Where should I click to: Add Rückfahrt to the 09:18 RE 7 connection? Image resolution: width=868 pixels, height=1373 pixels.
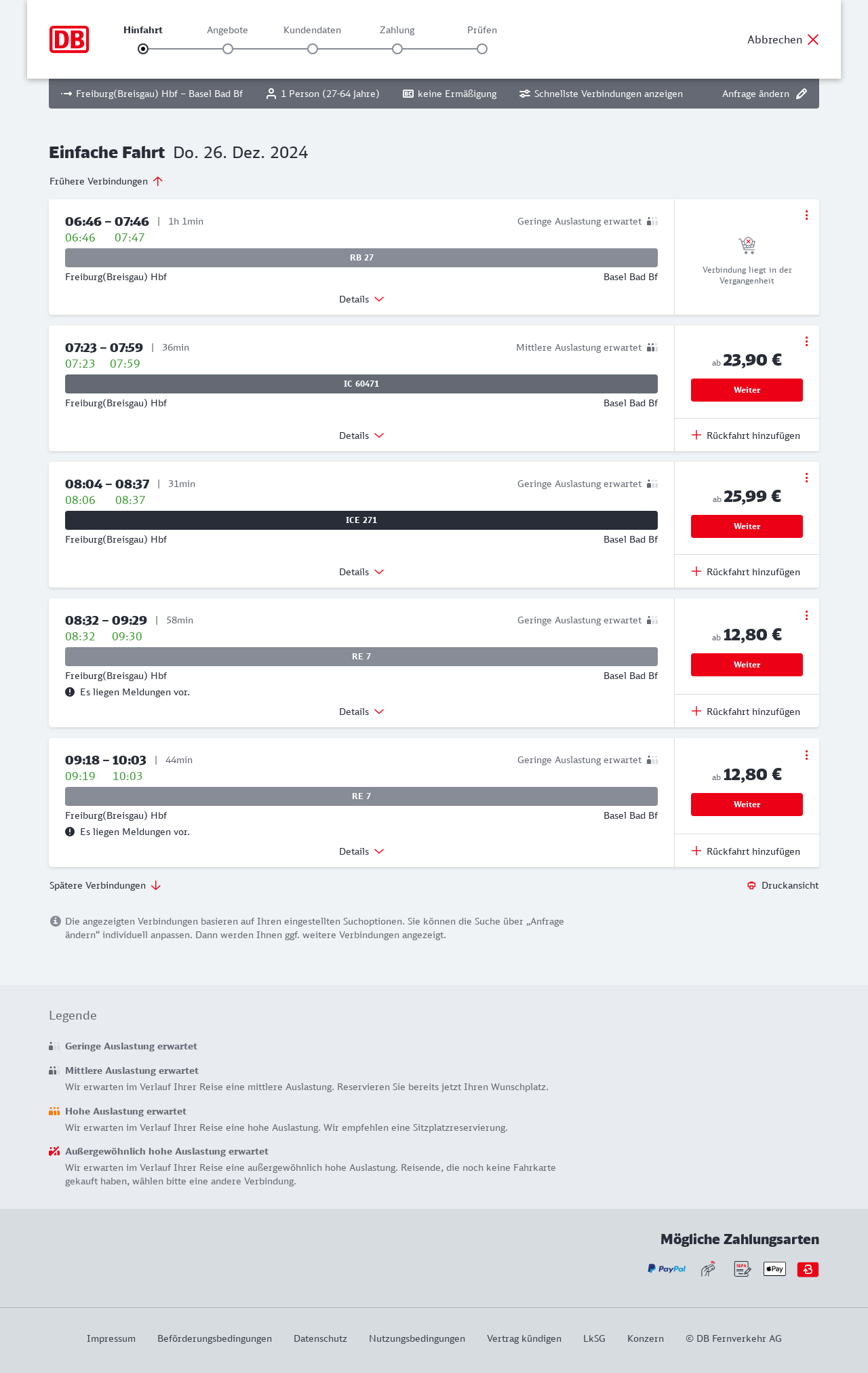[x=746, y=851]
